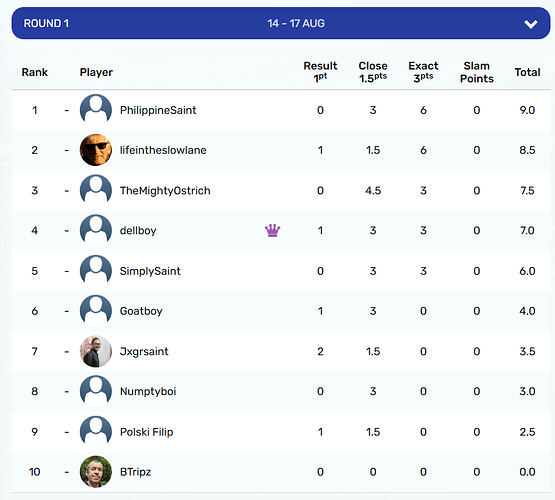Click the Total column header

527,72
